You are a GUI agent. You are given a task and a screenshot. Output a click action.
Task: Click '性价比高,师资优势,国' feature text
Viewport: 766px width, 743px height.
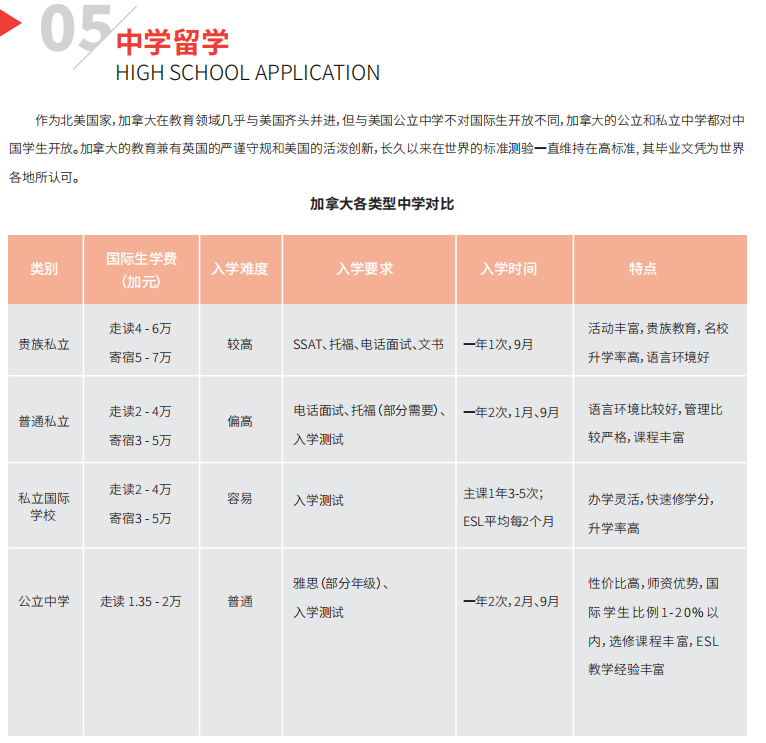[654, 583]
